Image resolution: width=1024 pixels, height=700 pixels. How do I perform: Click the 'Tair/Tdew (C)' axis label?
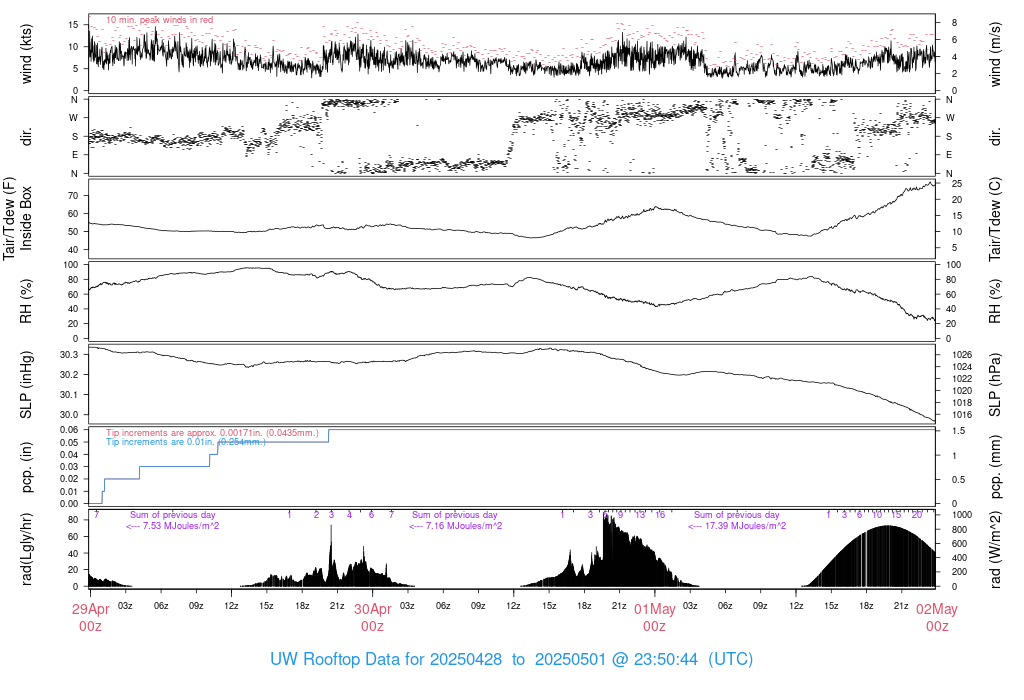point(995,219)
